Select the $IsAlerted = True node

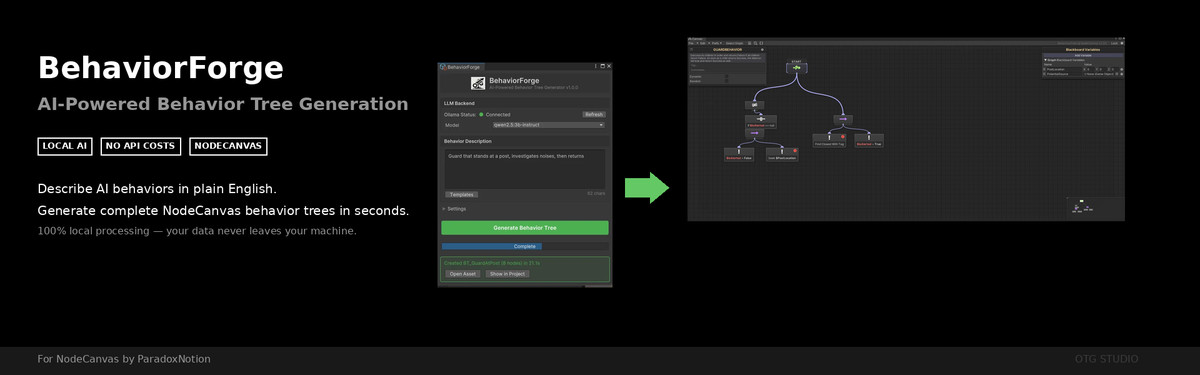(x=869, y=141)
